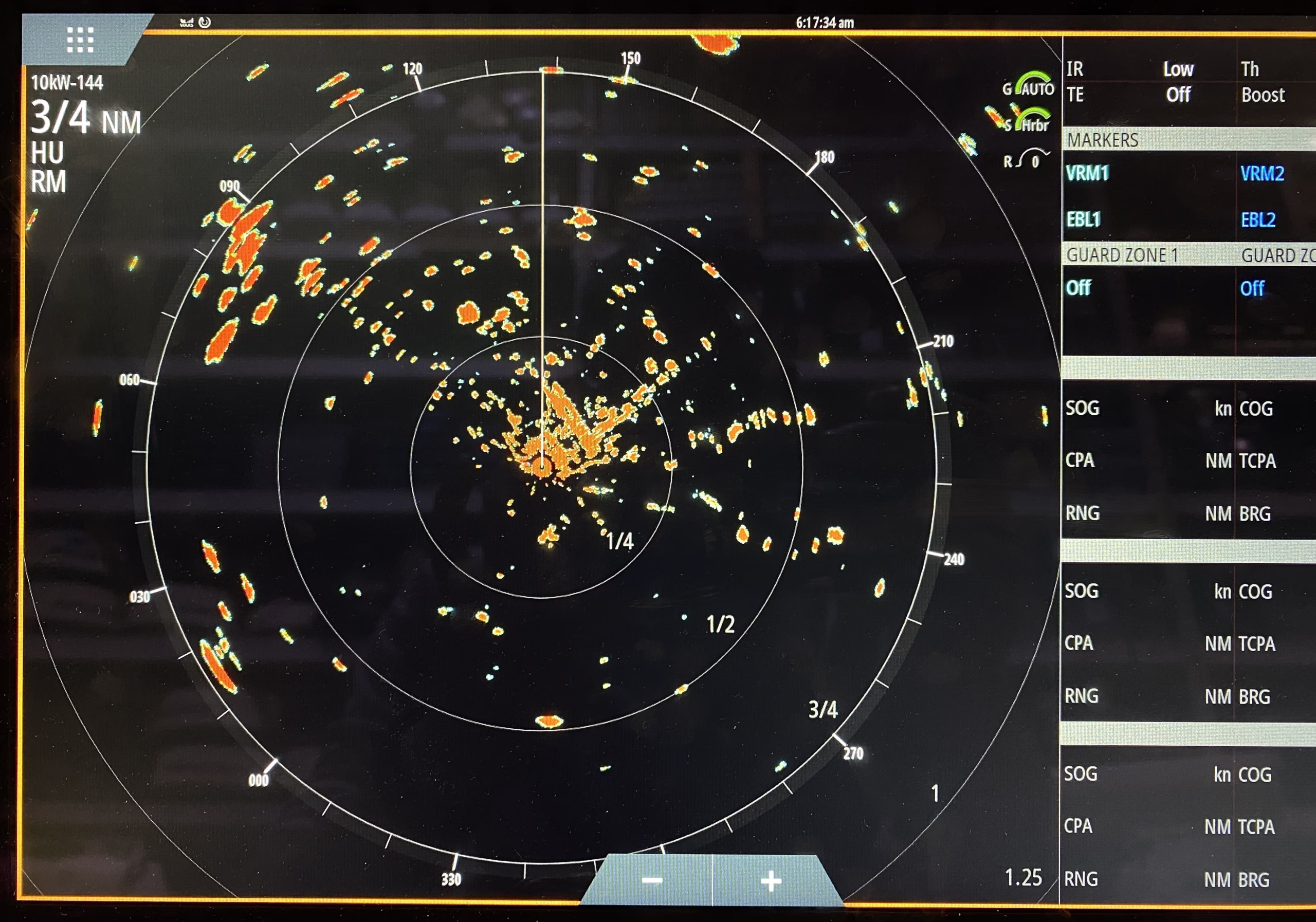
Task: Zoom in radar range with plus button
Action: pyautogui.click(x=771, y=881)
